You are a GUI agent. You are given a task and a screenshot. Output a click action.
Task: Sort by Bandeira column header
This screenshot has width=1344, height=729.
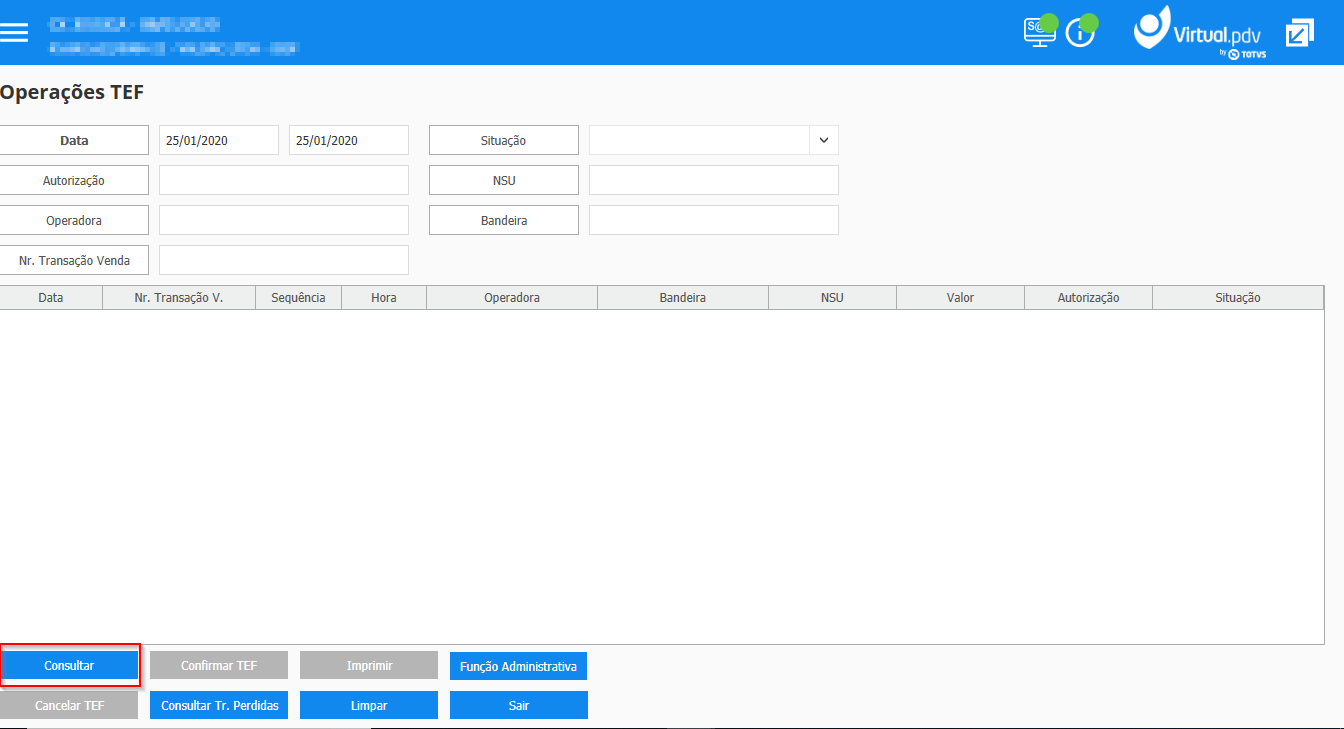pyautogui.click(x=683, y=297)
